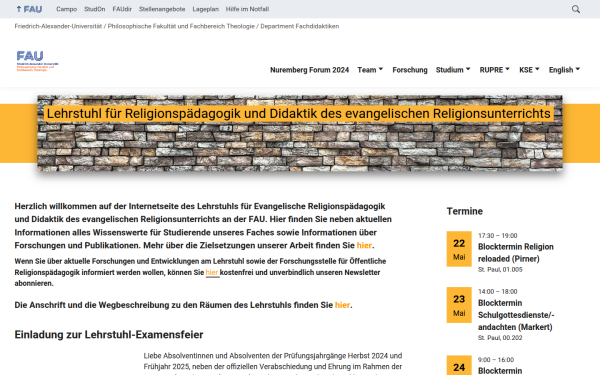Click location text St. Paul, 00.202
The width and height of the screenshot is (600, 375).
click(500, 338)
